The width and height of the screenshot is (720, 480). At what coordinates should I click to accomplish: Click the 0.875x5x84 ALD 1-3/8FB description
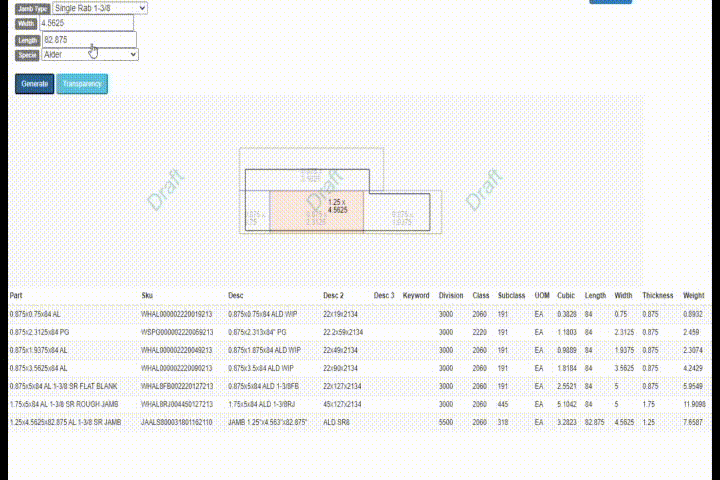click(x=264, y=386)
